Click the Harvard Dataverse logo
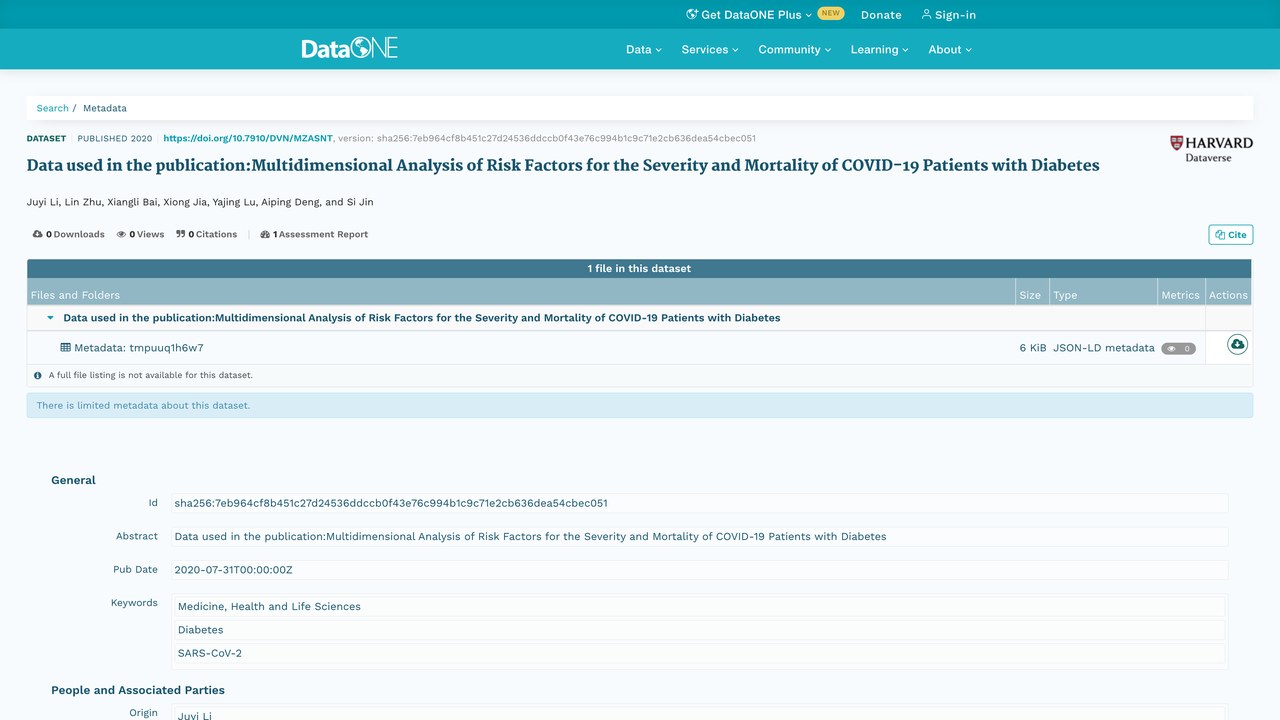The image size is (1280, 720). click(1211, 149)
